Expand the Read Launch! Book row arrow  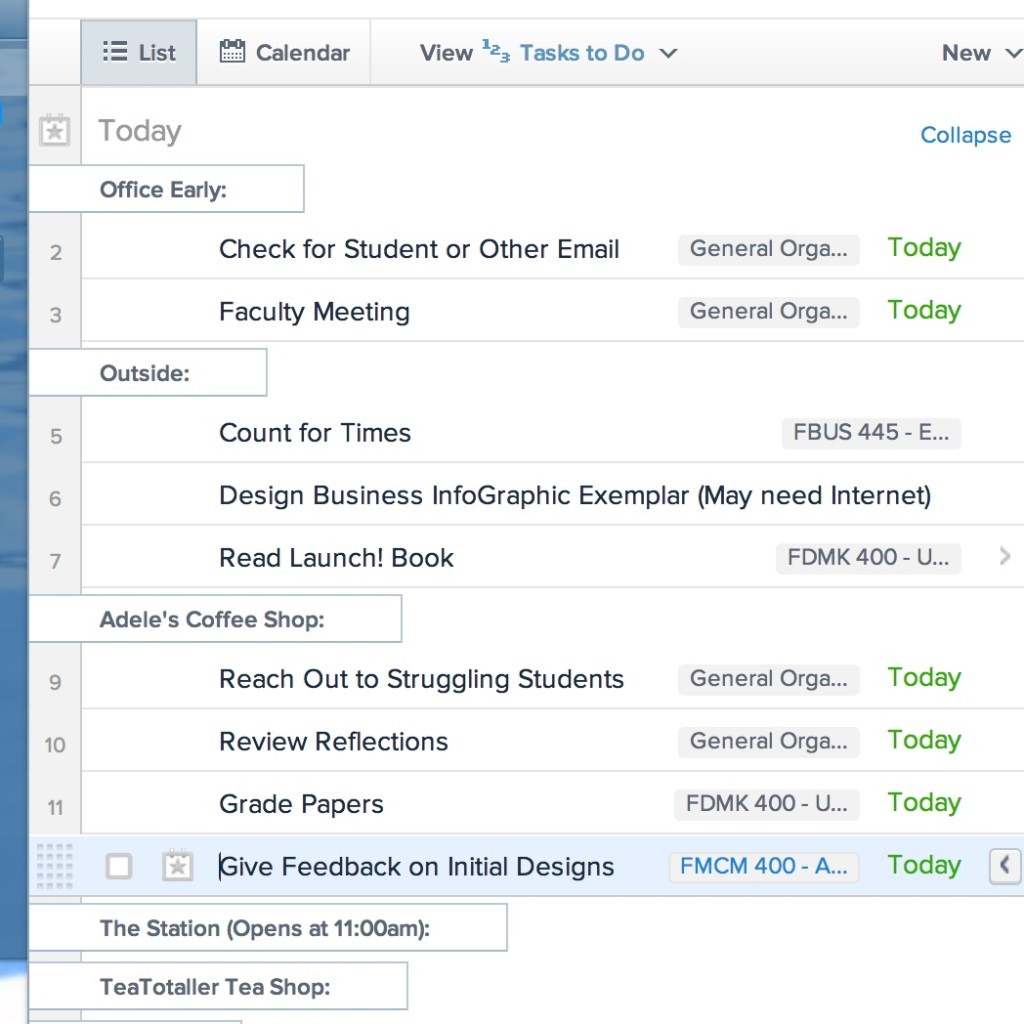point(1005,556)
